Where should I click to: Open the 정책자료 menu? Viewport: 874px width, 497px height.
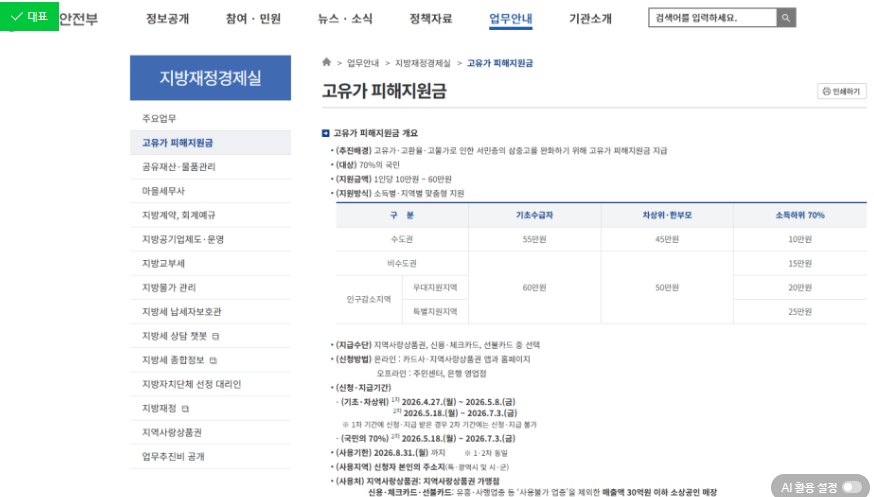(431, 19)
